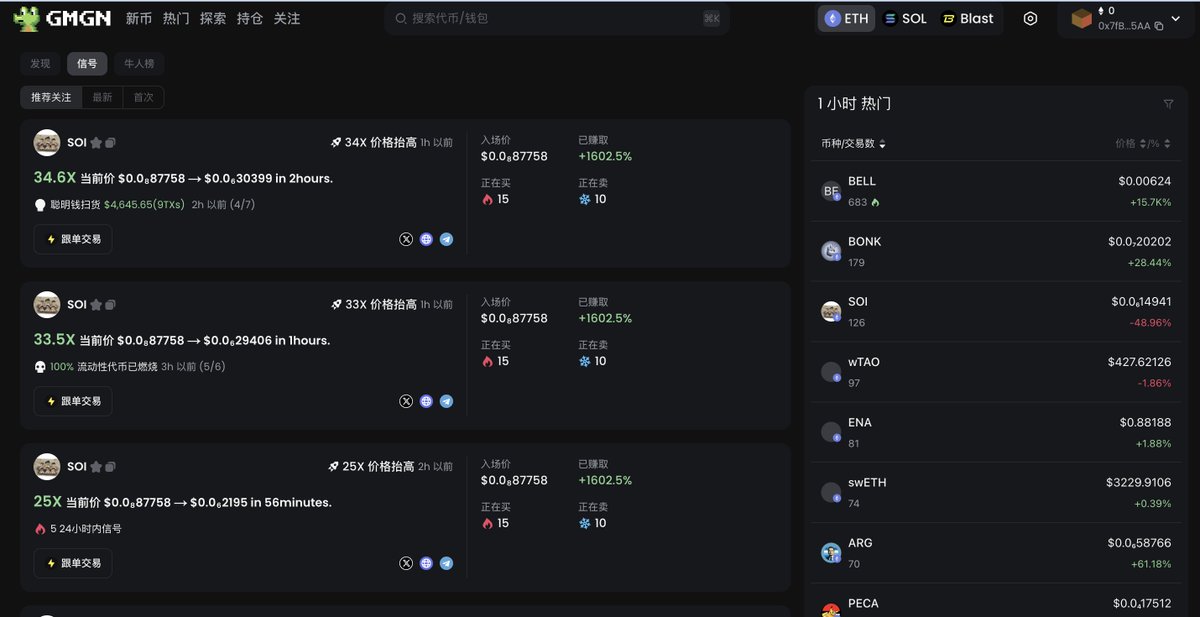
Task: Star the SOI token in 34X card
Action: point(96,143)
